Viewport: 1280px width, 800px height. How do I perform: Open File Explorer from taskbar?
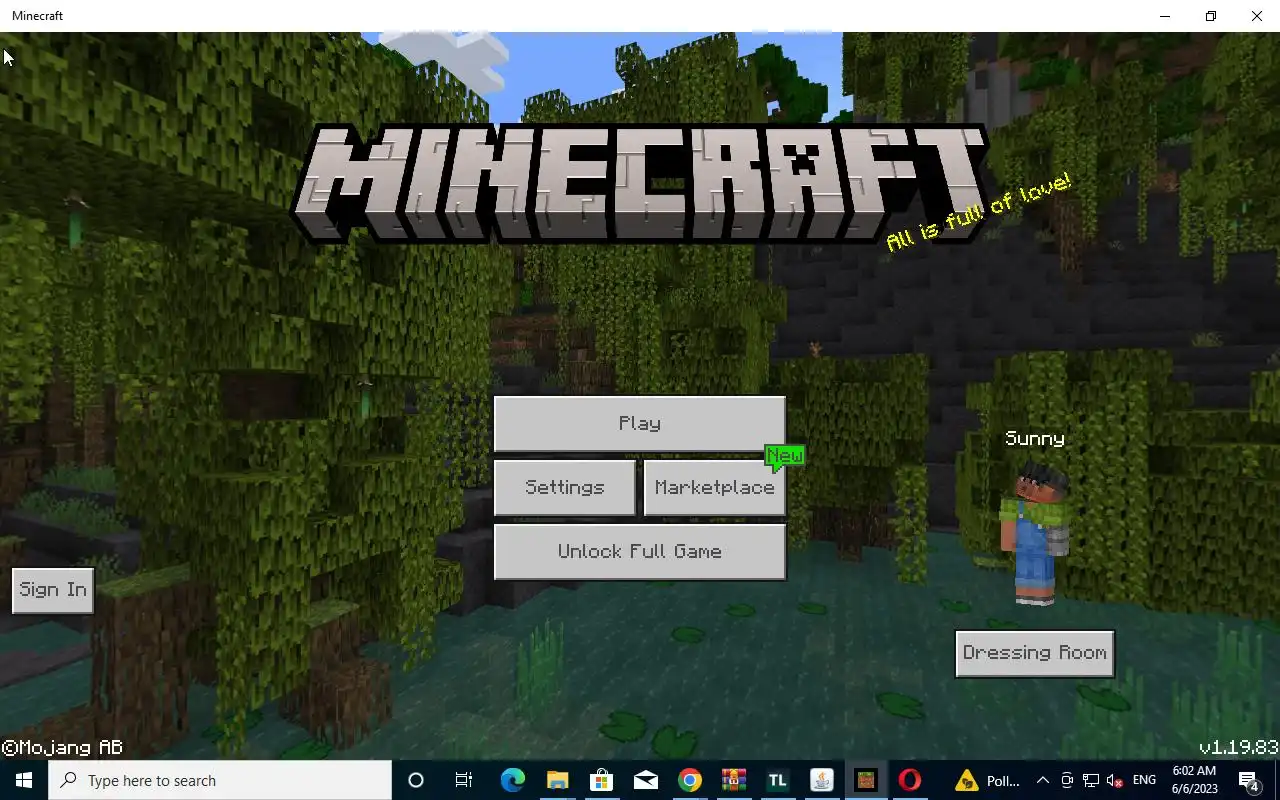click(x=557, y=780)
